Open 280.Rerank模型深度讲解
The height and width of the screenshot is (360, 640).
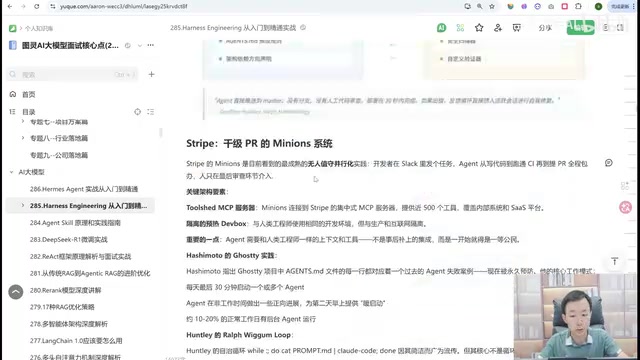(65, 290)
